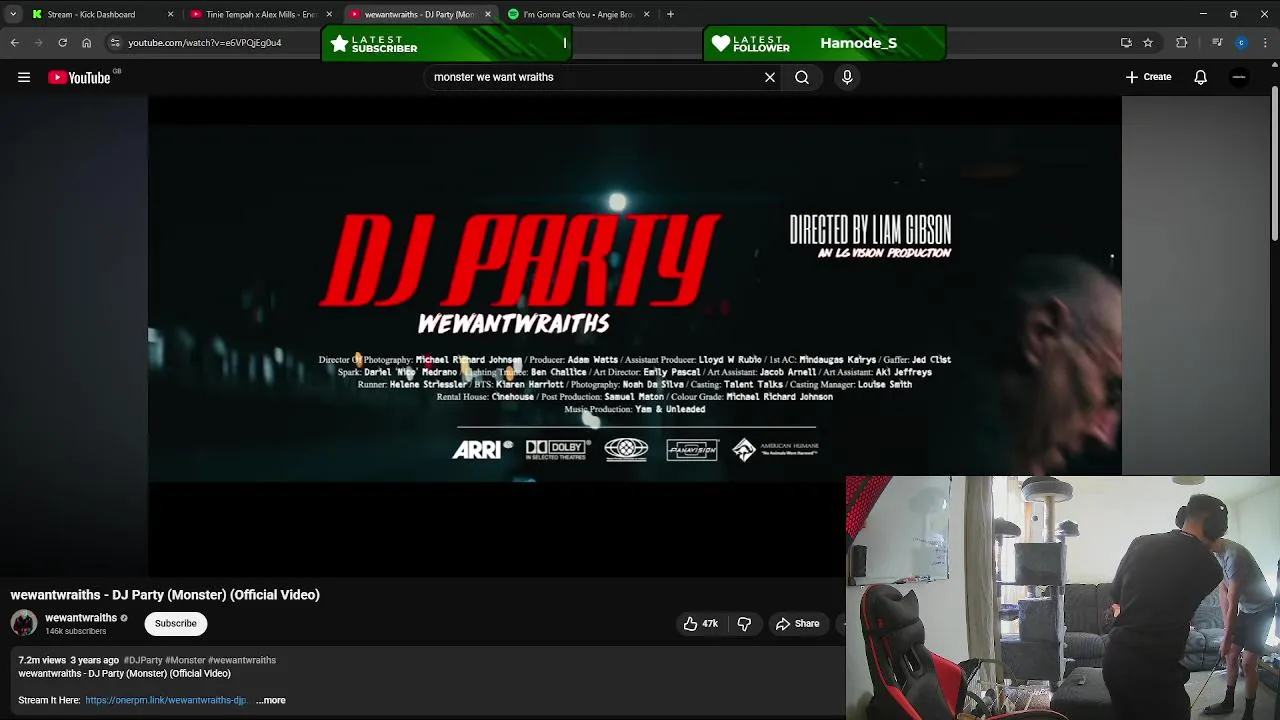Dislike the video with thumbs down
Image resolution: width=1280 pixels, height=720 pixels.
tap(744, 624)
